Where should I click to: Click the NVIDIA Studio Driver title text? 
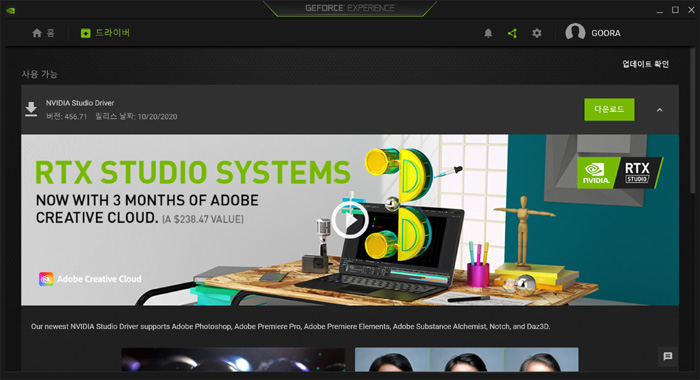(x=80, y=103)
